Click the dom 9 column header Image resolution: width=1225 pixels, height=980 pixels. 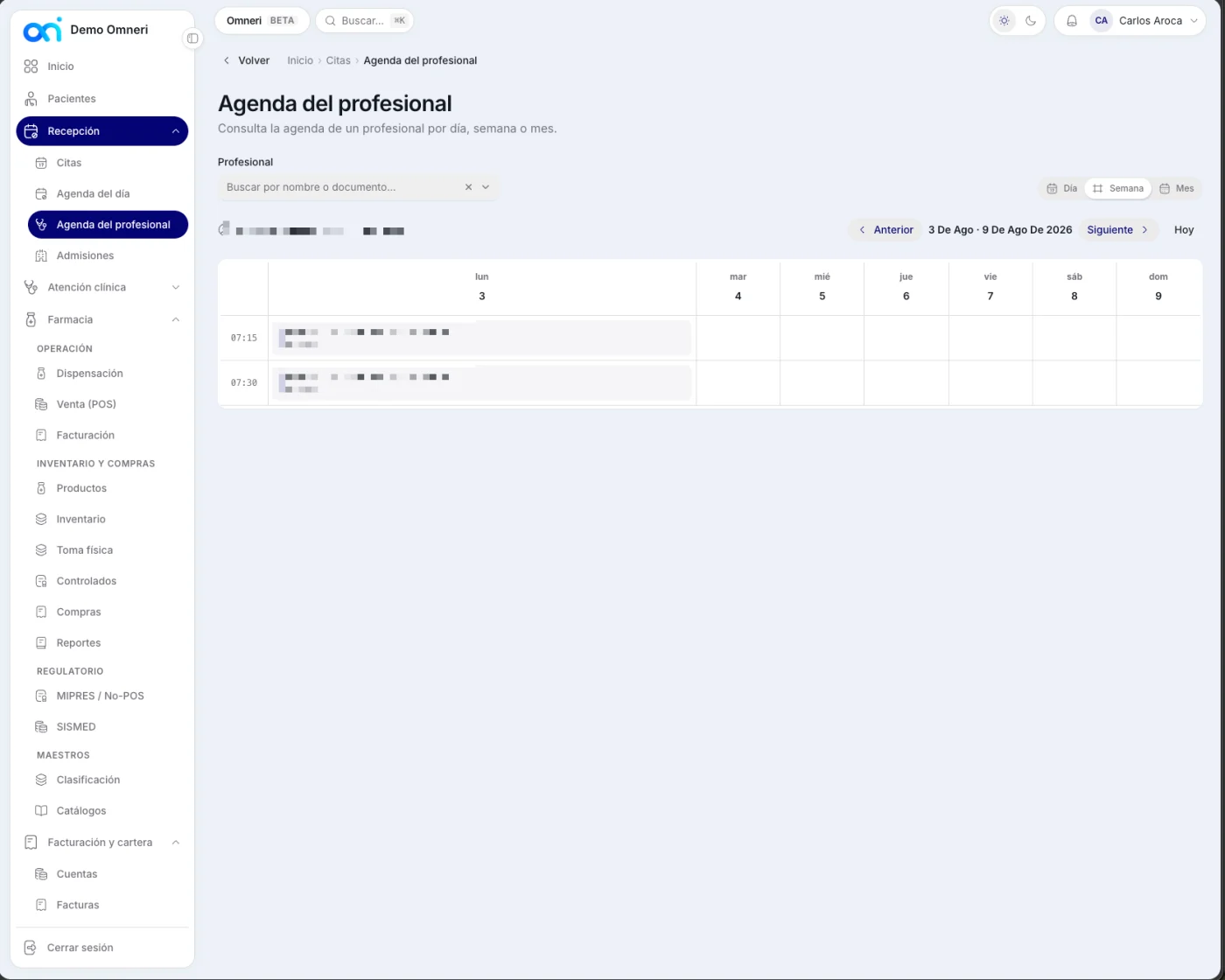click(x=1158, y=287)
